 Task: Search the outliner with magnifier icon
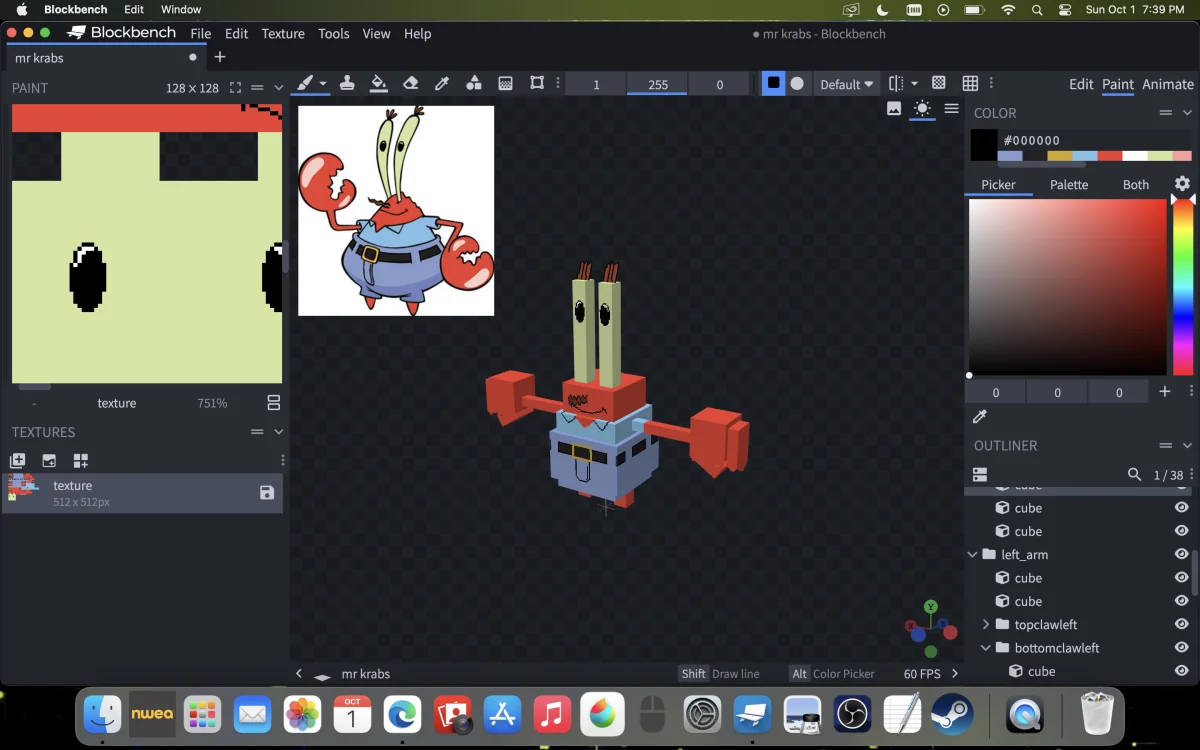[1134, 474]
